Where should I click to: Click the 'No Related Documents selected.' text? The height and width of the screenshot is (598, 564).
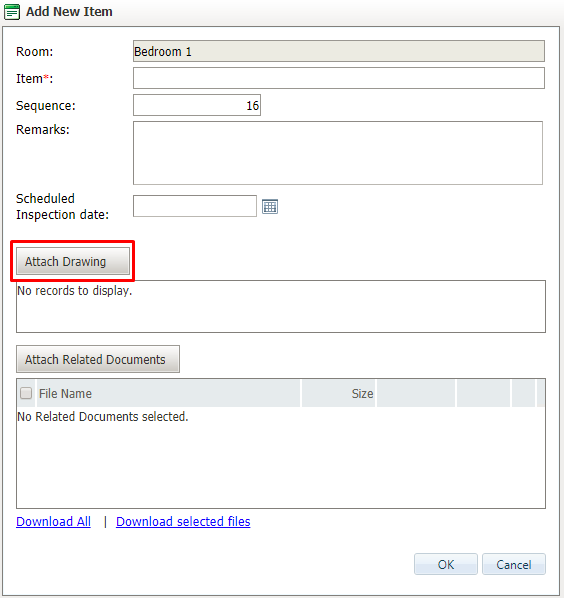tap(103, 416)
